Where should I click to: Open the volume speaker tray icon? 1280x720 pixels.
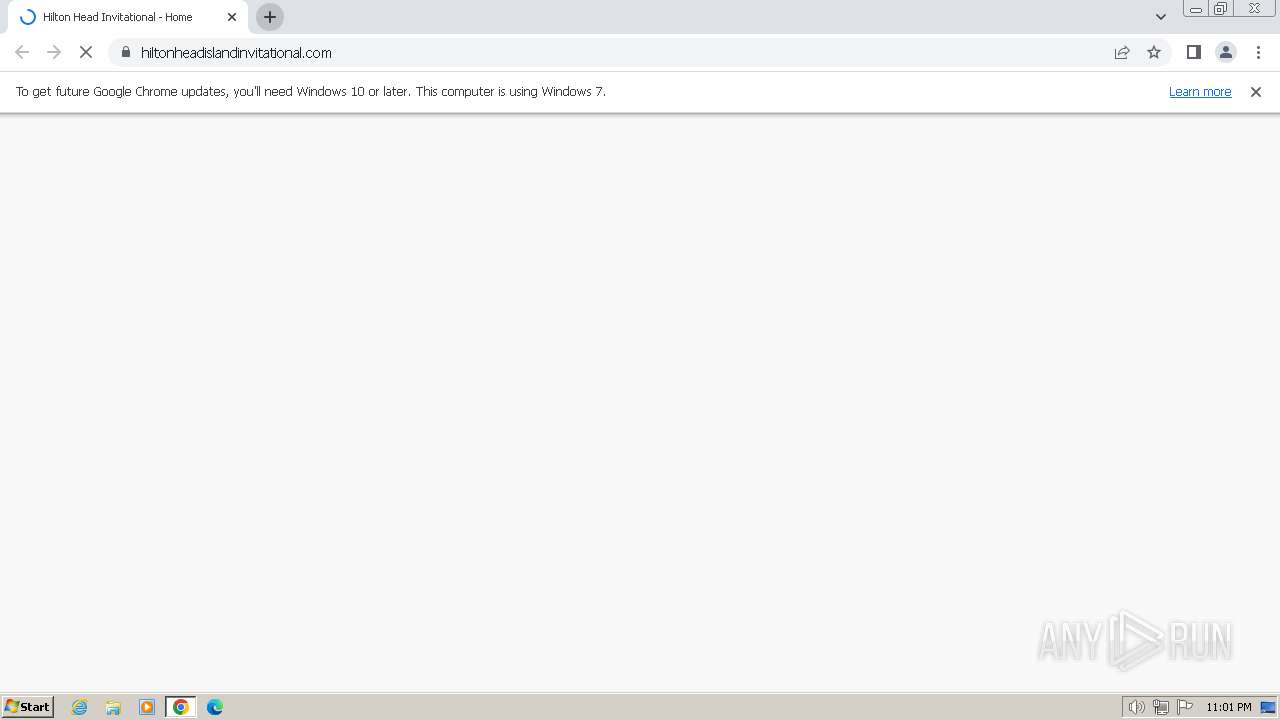(x=1136, y=707)
